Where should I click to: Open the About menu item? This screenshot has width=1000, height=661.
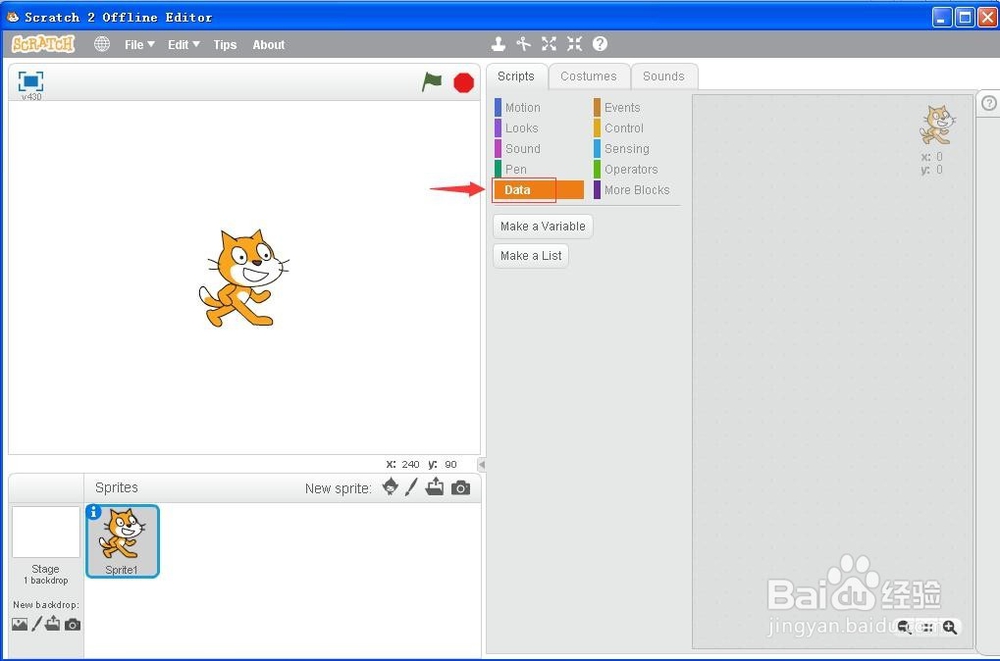tap(268, 45)
